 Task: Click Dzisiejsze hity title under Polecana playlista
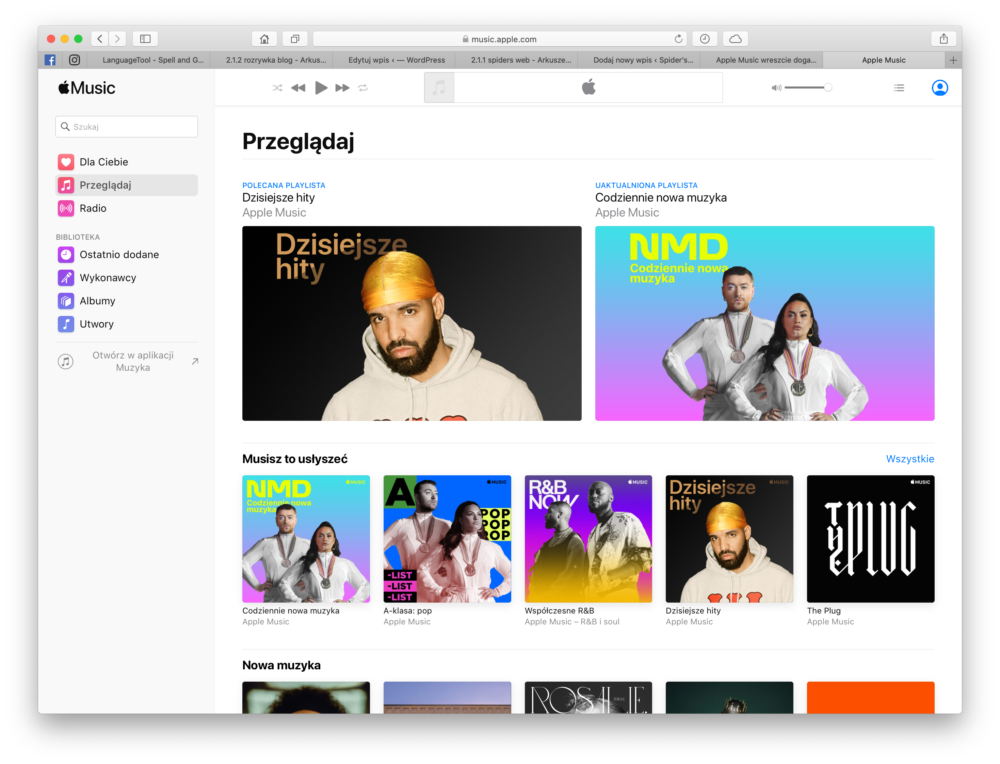[279, 198]
